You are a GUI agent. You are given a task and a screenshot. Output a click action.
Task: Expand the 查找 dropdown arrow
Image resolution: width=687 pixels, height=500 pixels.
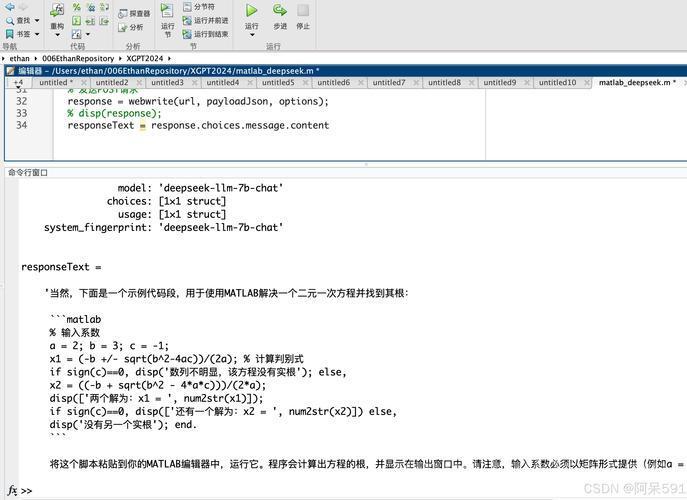pyautogui.click(x=37, y=21)
